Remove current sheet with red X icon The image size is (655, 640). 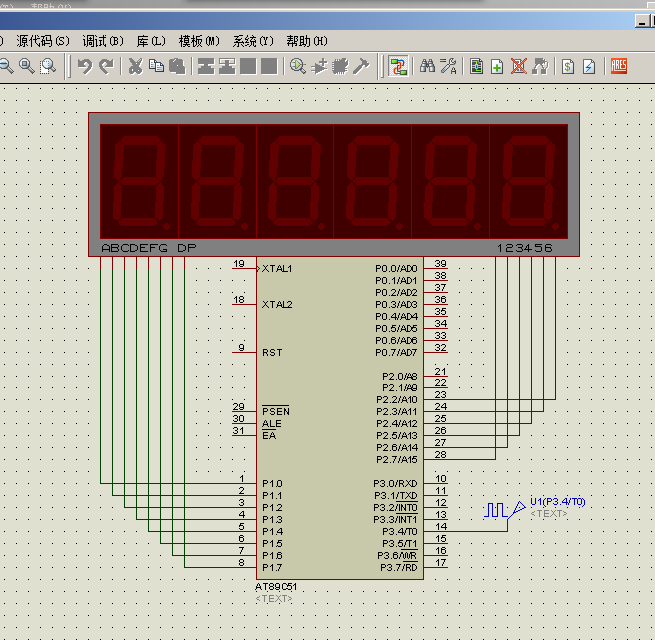point(519,66)
